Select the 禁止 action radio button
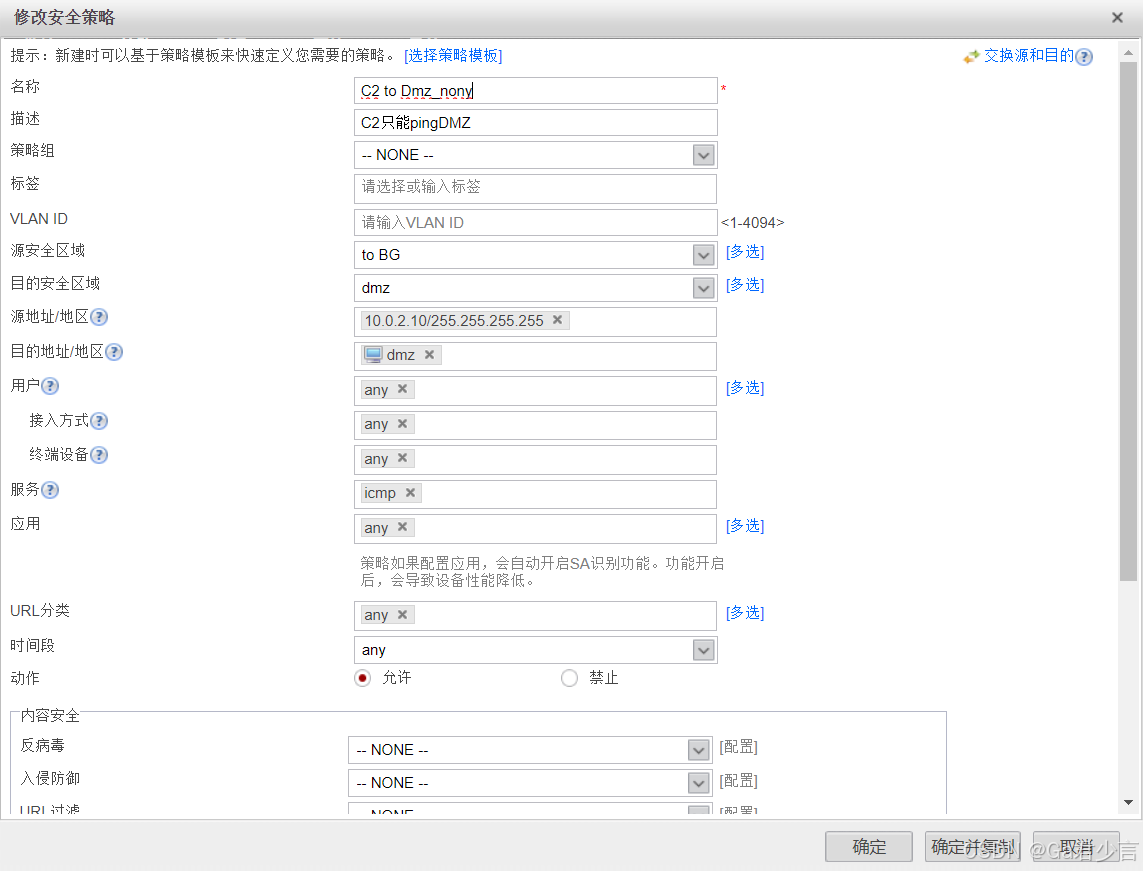The width and height of the screenshot is (1143, 871). [x=569, y=679]
